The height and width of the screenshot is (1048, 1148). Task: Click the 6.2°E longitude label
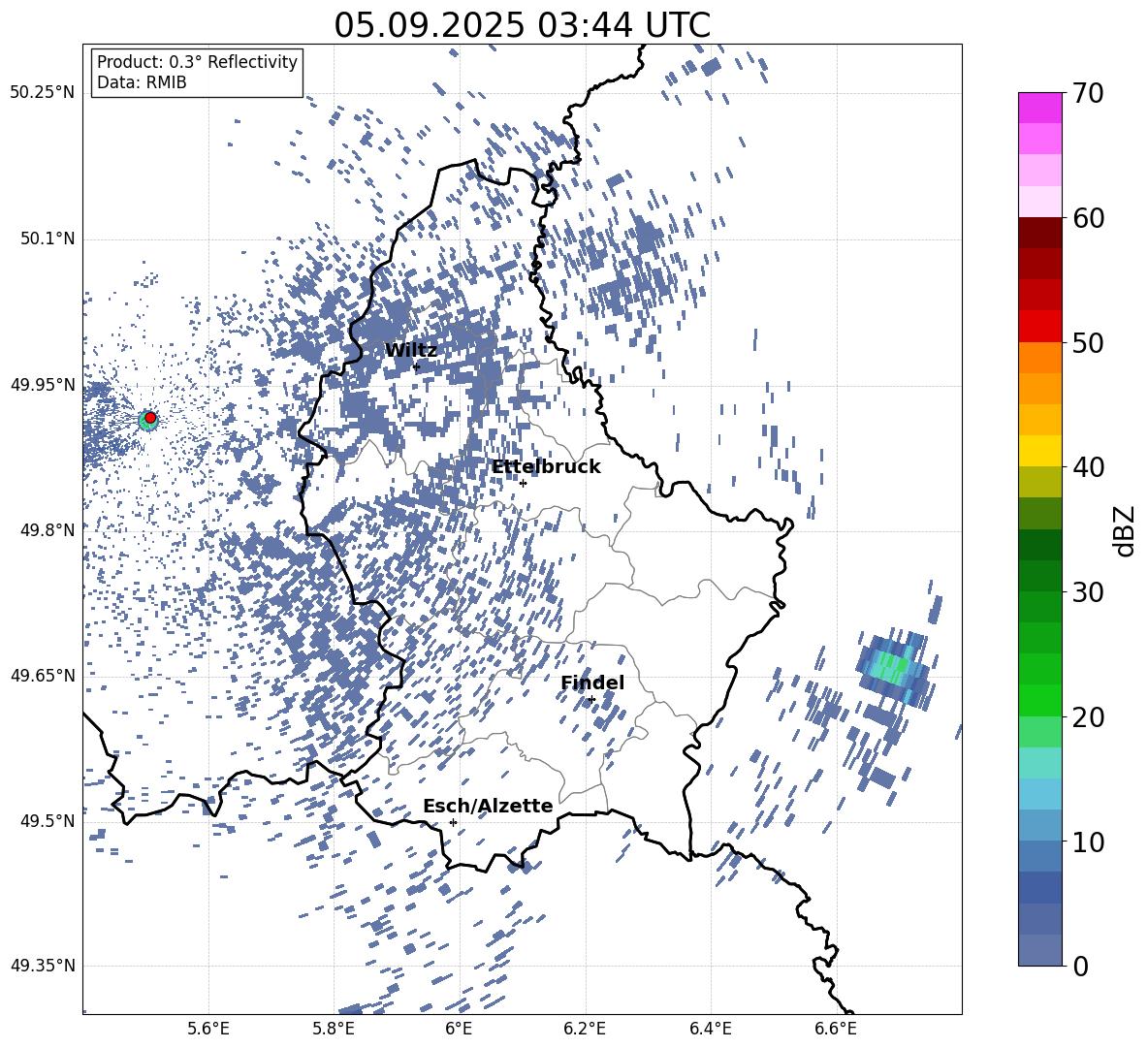[x=585, y=1029]
